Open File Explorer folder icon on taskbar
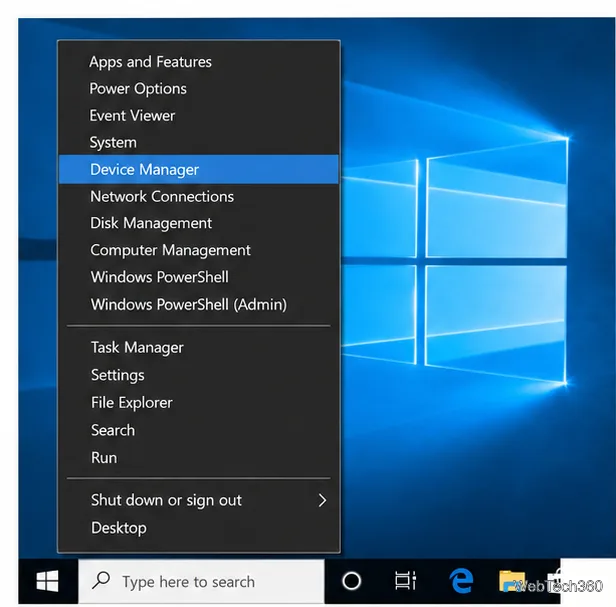 pos(512,581)
